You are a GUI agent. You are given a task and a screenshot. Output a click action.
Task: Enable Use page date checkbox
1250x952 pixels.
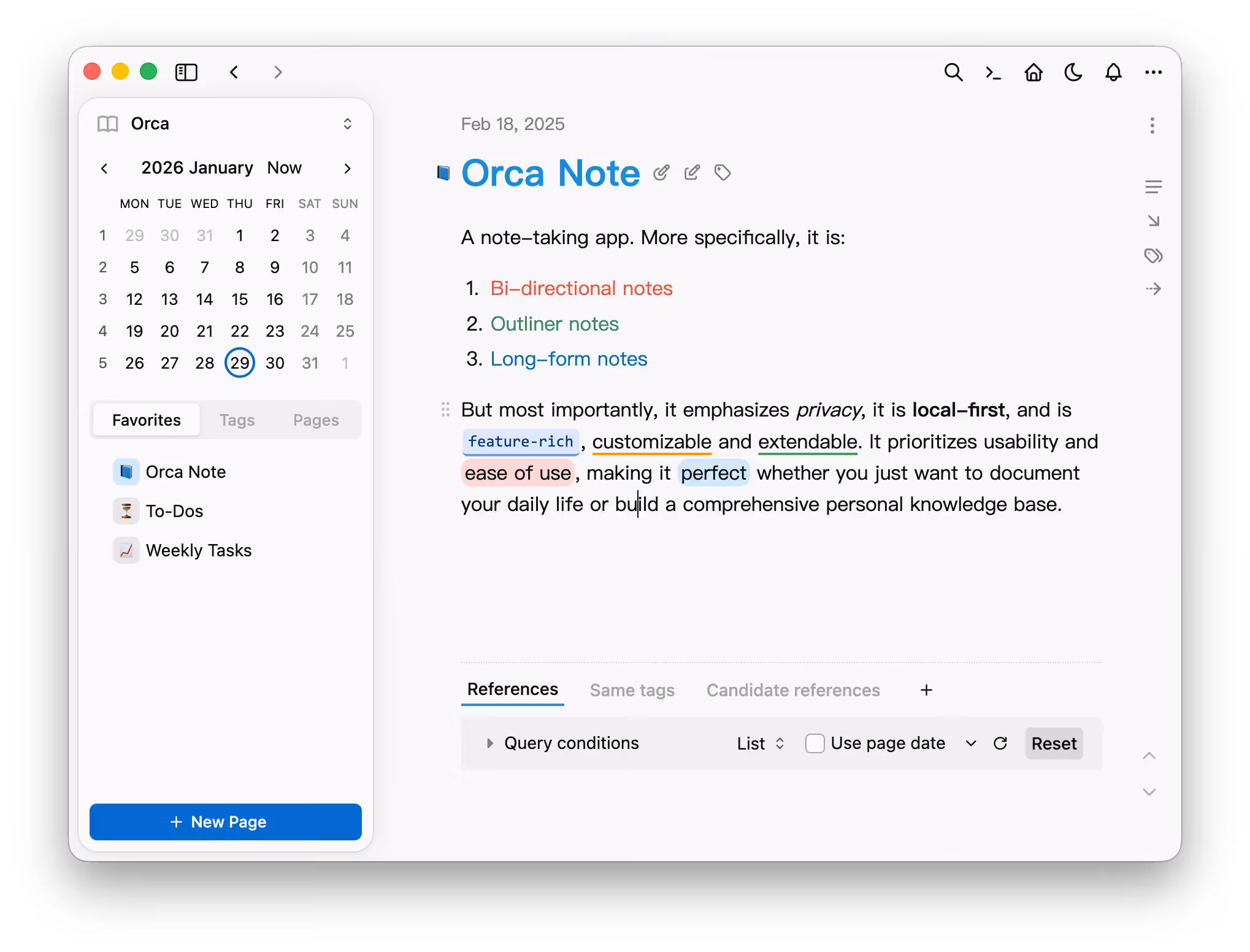(815, 743)
